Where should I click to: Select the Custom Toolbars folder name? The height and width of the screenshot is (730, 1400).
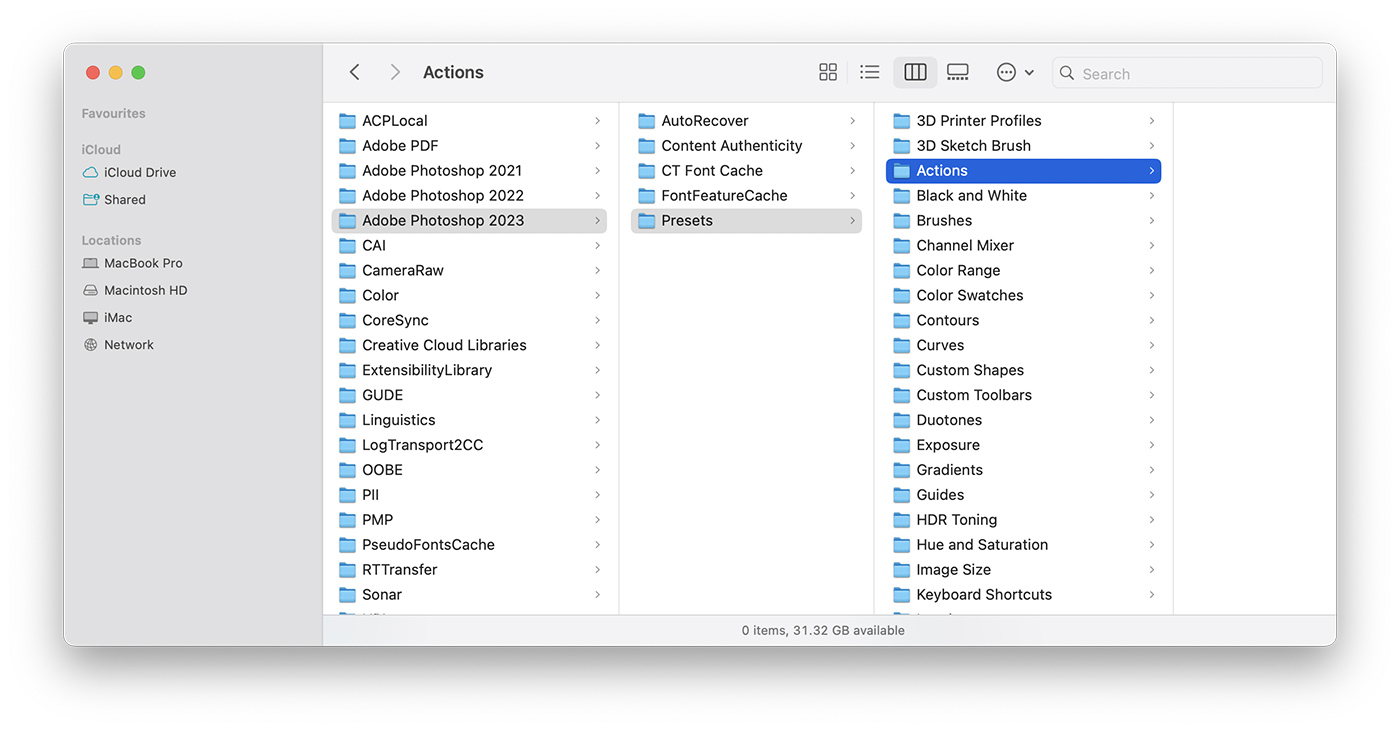point(975,395)
